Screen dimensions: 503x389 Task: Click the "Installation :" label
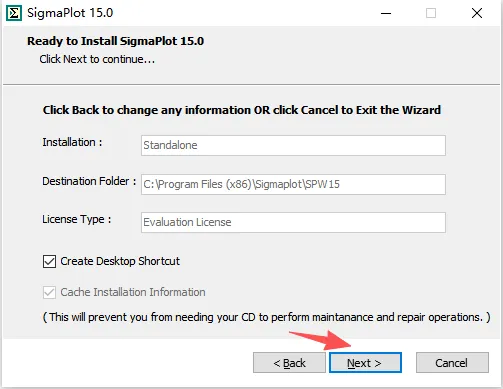point(72,142)
